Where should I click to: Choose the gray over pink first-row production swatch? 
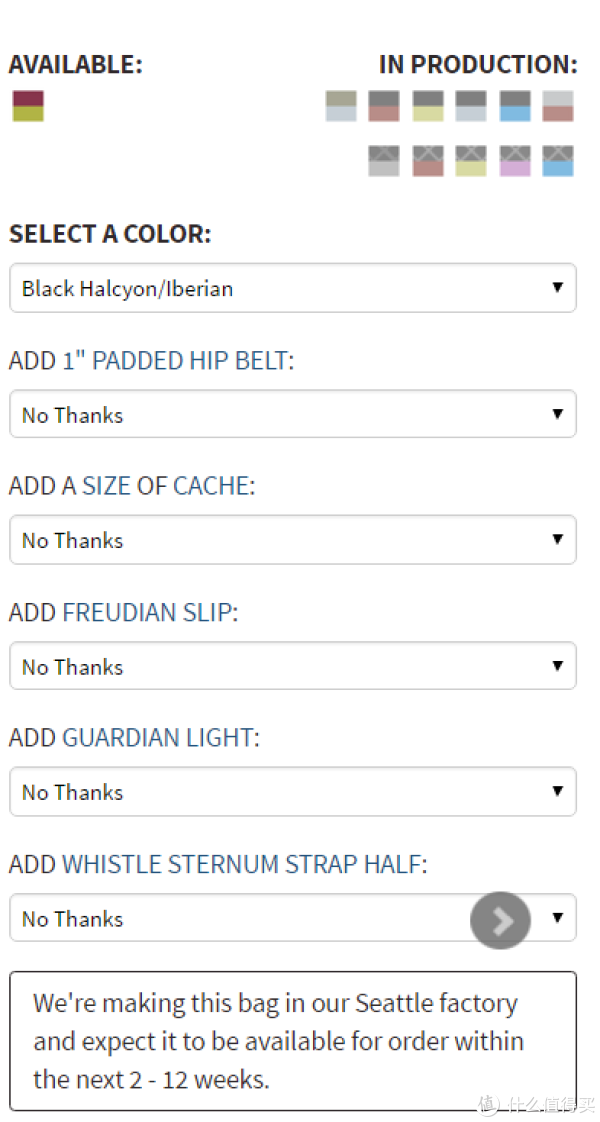pyautogui.click(x=384, y=106)
